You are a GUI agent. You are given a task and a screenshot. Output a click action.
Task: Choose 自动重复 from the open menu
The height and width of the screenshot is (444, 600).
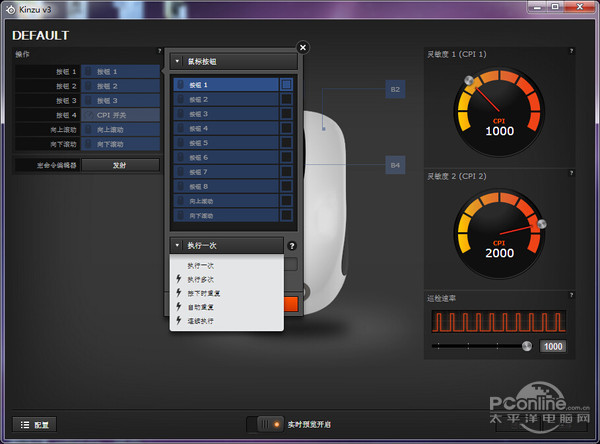pos(227,307)
